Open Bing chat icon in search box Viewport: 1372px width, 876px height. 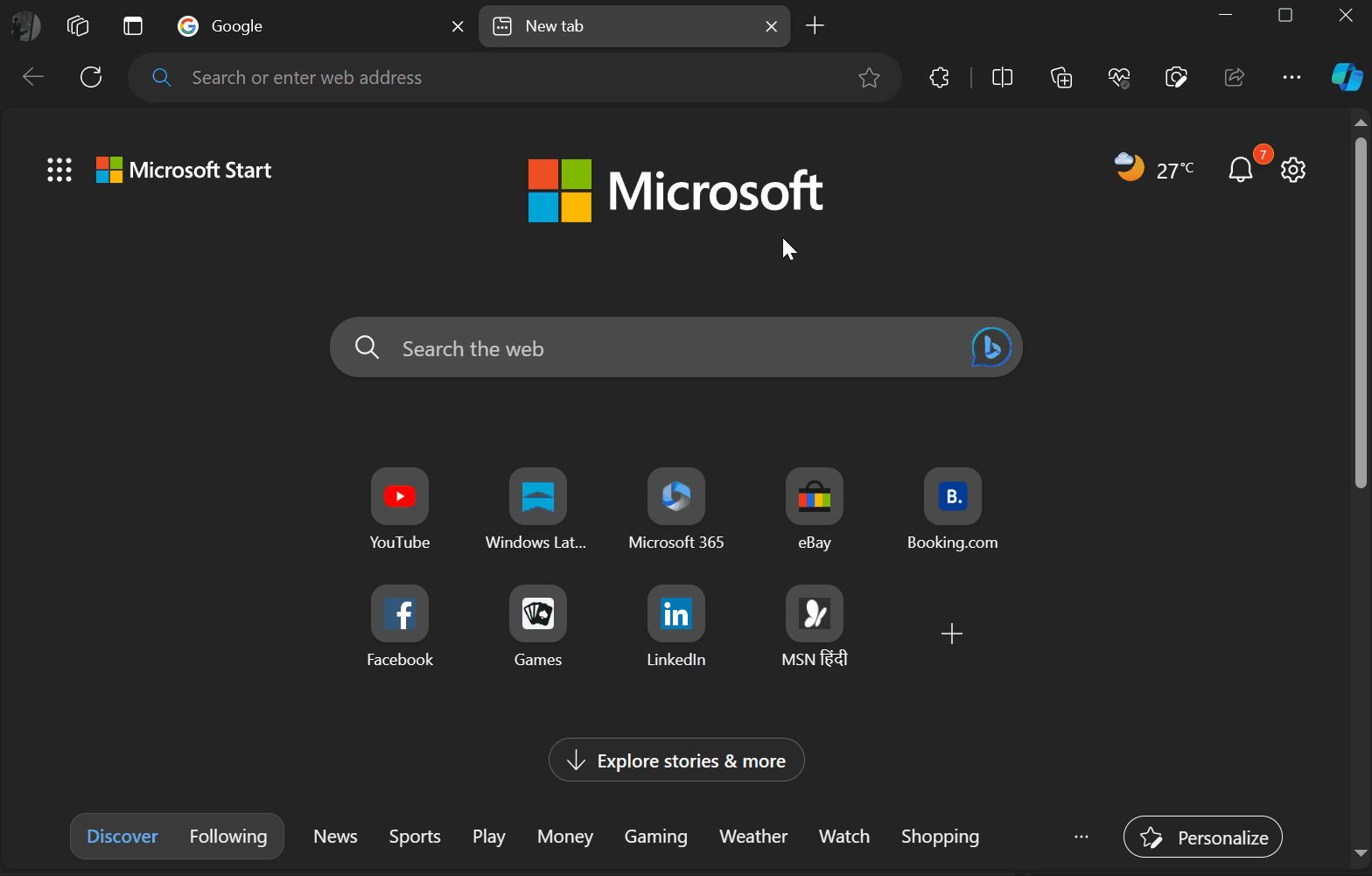(991, 347)
